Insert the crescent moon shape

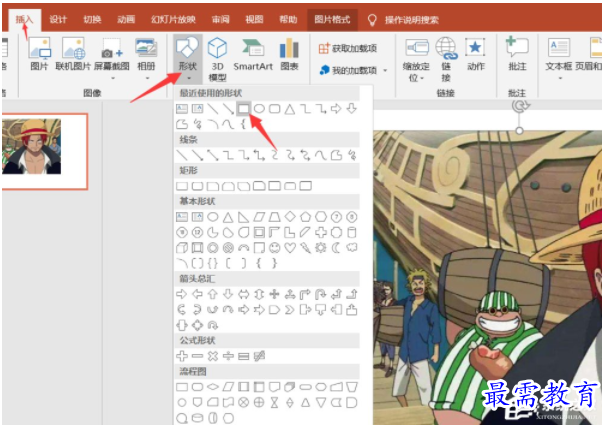pyautogui.click(x=336, y=248)
